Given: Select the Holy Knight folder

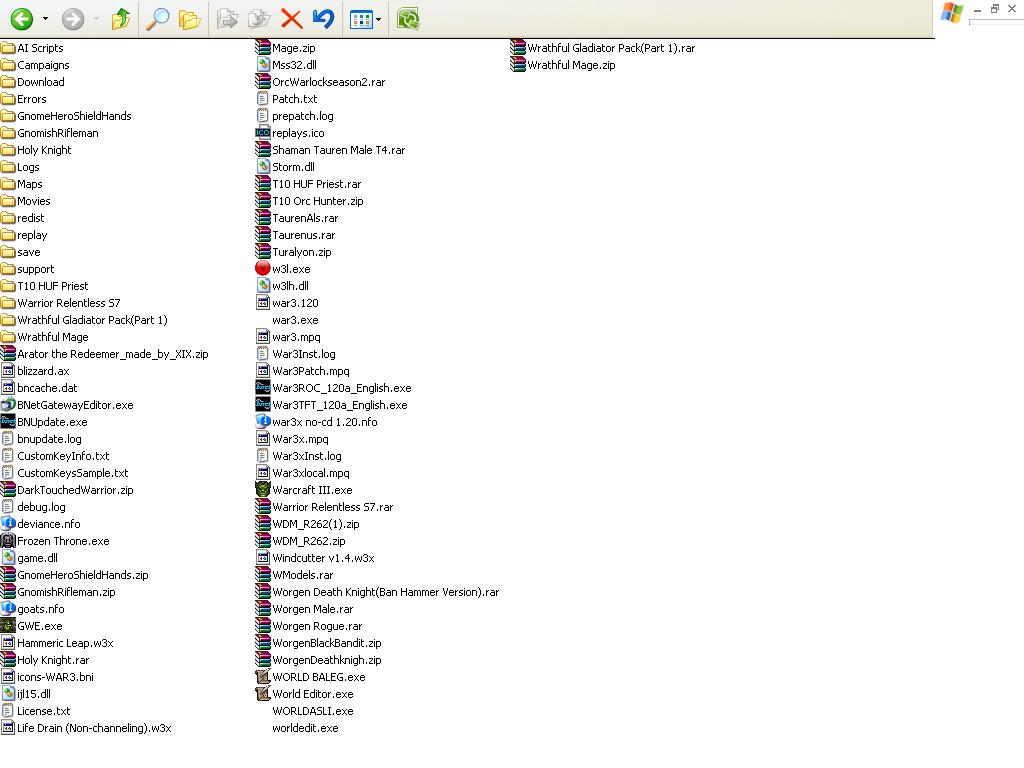Looking at the screenshot, I should tap(36, 150).
